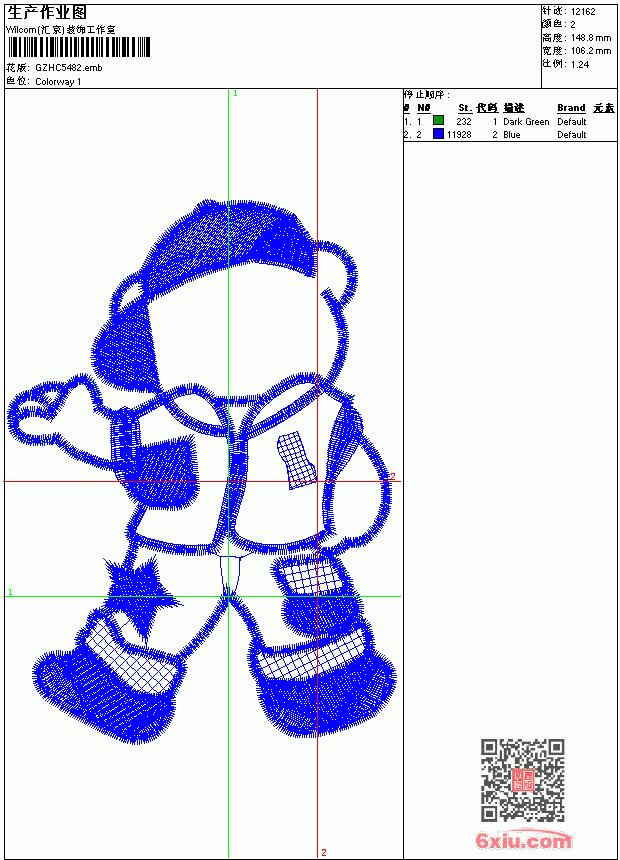This screenshot has height=860, width=620.
Task: Click the title 生产作业图
Action: [x=47, y=13]
